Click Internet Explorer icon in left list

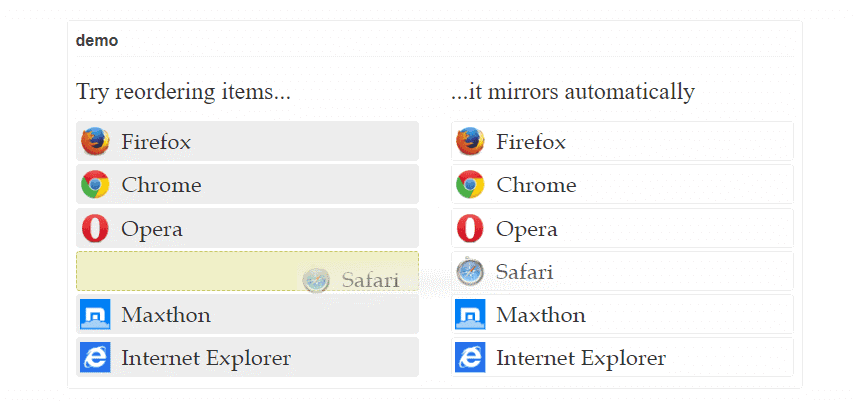pyautogui.click(x=95, y=357)
